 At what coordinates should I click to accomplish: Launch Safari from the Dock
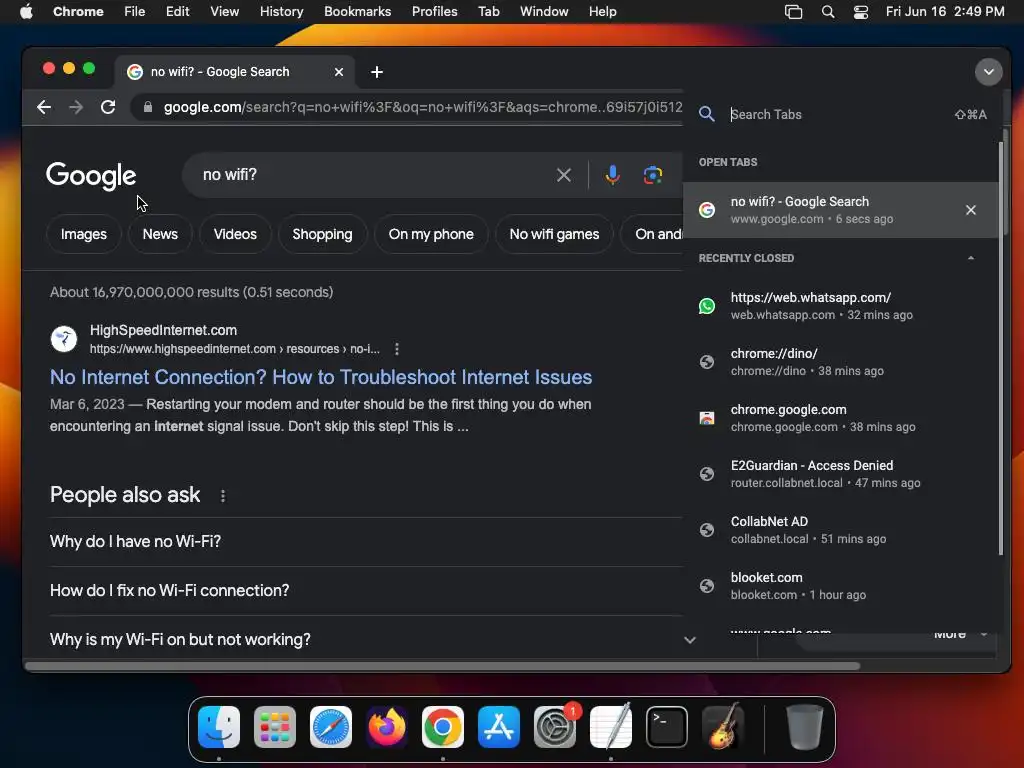330,727
